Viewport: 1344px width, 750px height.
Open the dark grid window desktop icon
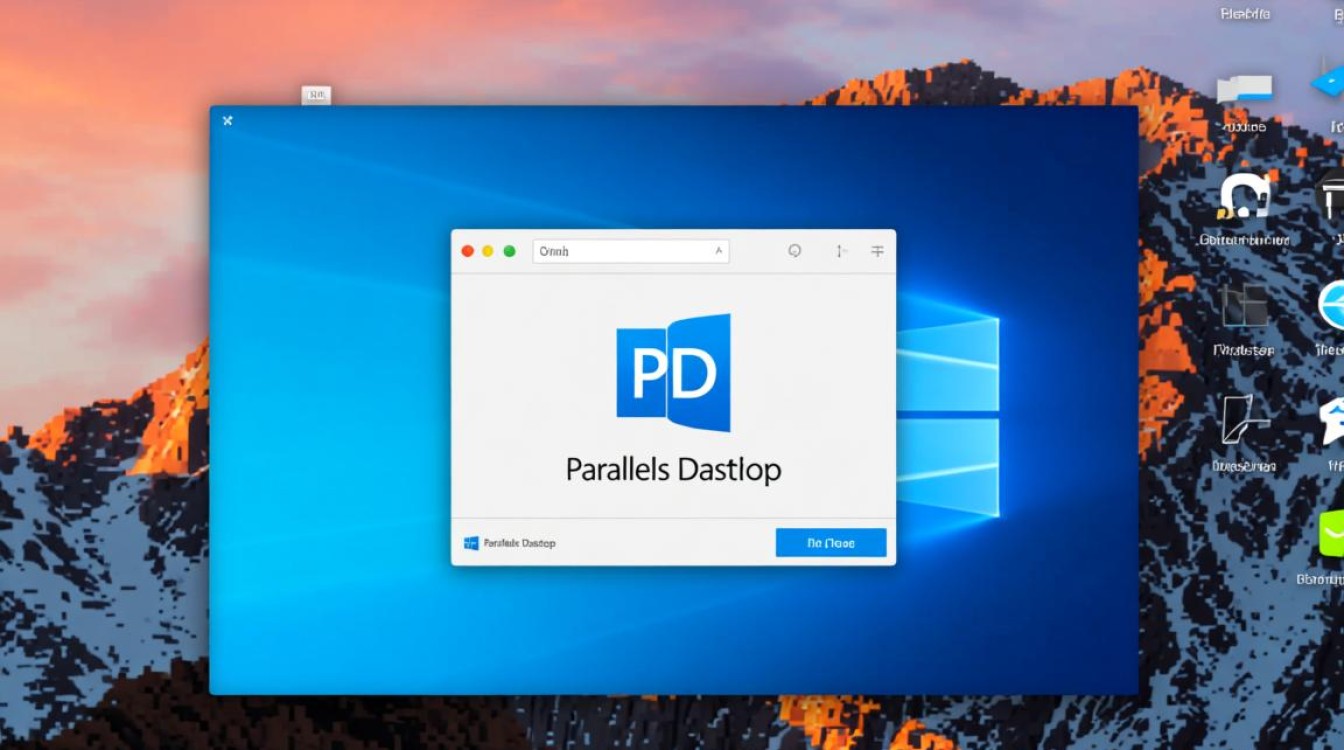point(1243,307)
